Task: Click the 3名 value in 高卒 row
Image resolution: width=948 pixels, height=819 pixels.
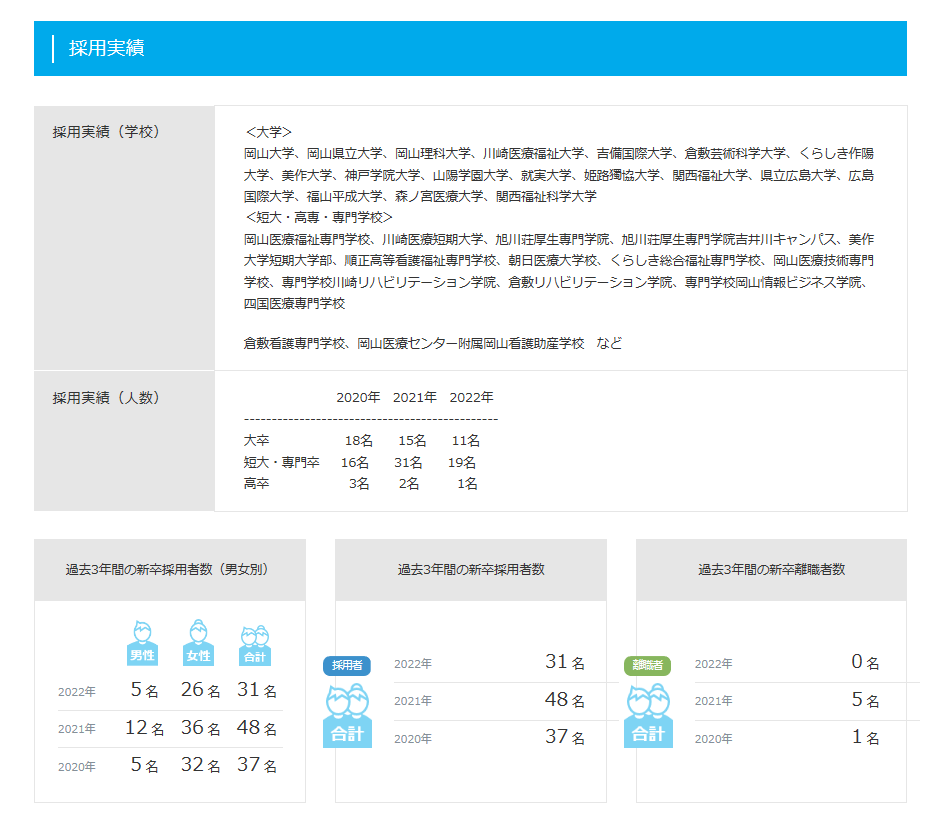Action: tap(359, 484)
